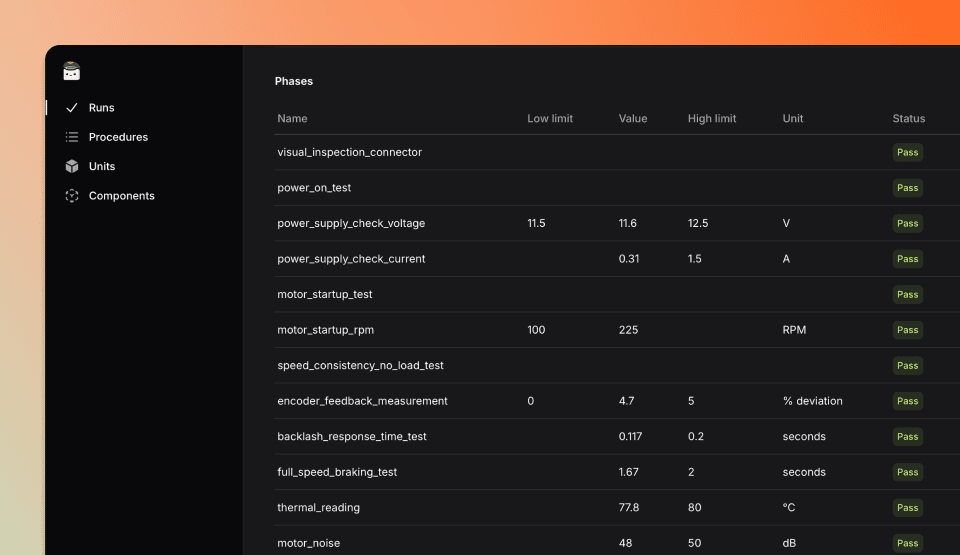This screenshot has width=960, height=555.
Task: Click the app logo in the sidebar
Action: (72, 71)
